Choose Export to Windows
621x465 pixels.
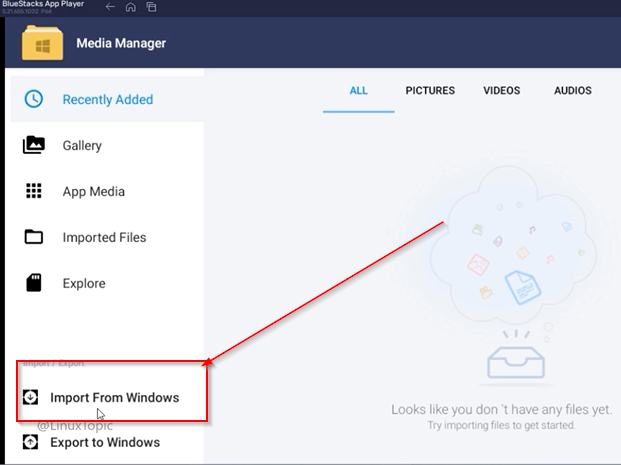(x=107, y=442)
